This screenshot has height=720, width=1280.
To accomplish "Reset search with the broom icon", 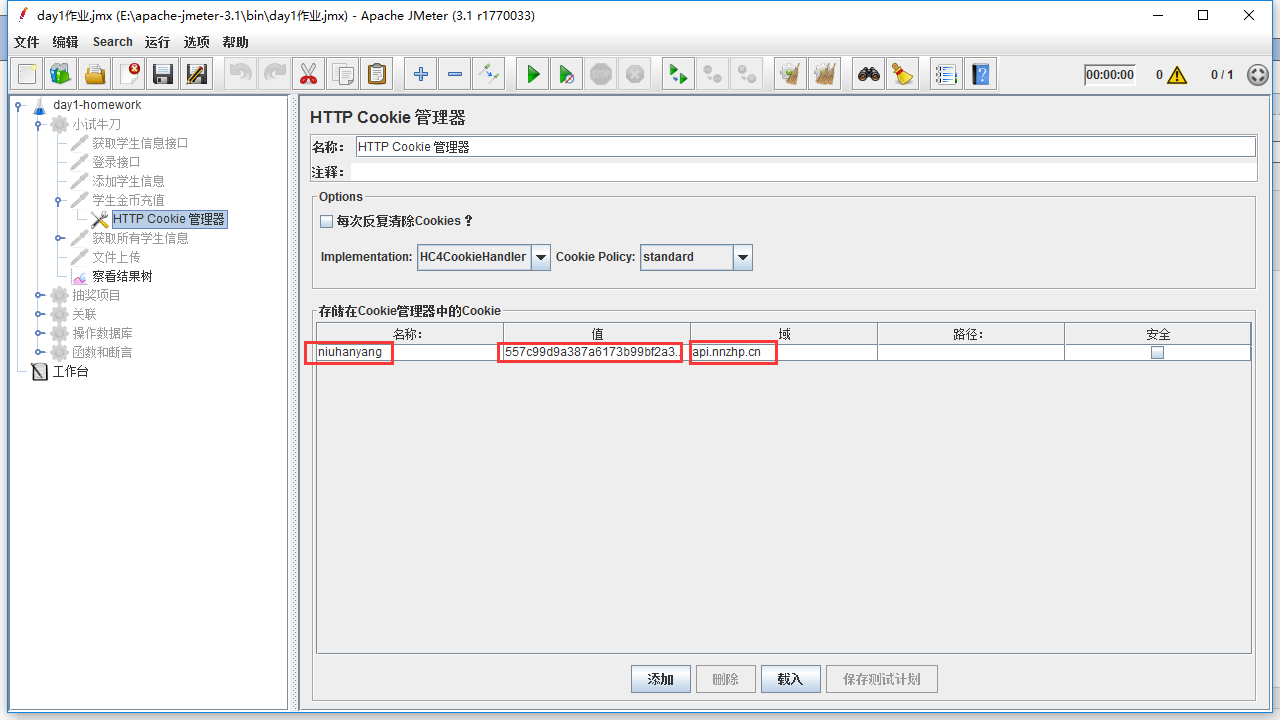I will point(903,74).
